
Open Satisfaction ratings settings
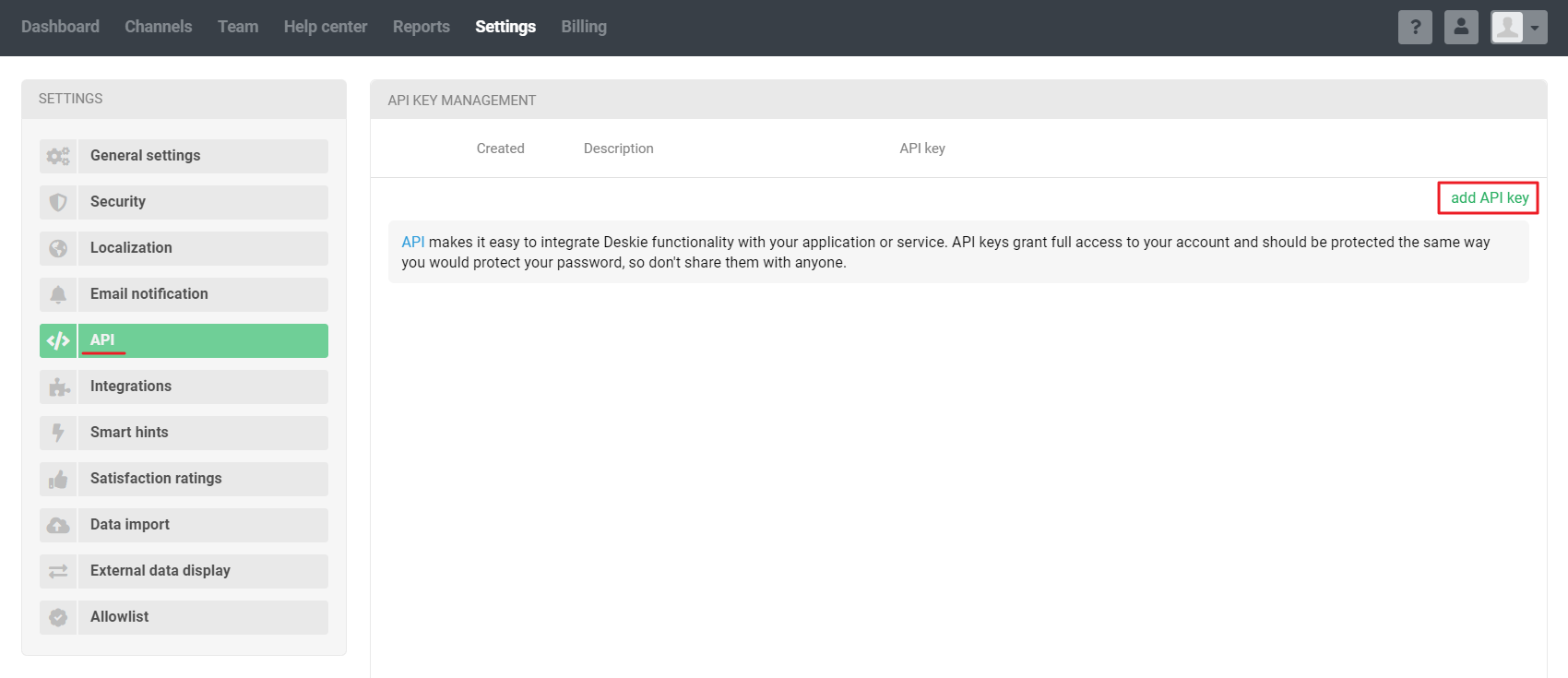(x=184, y=479)
